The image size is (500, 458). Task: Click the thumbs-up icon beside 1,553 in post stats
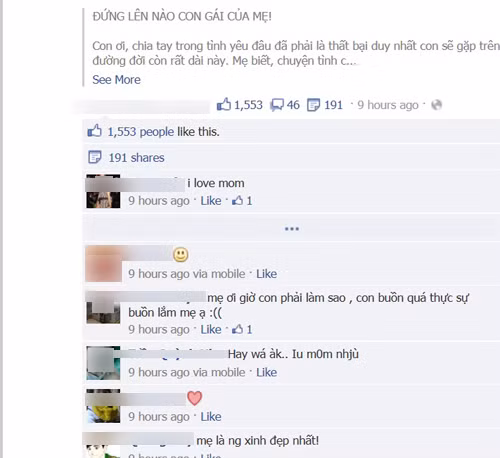pos(224,104)
